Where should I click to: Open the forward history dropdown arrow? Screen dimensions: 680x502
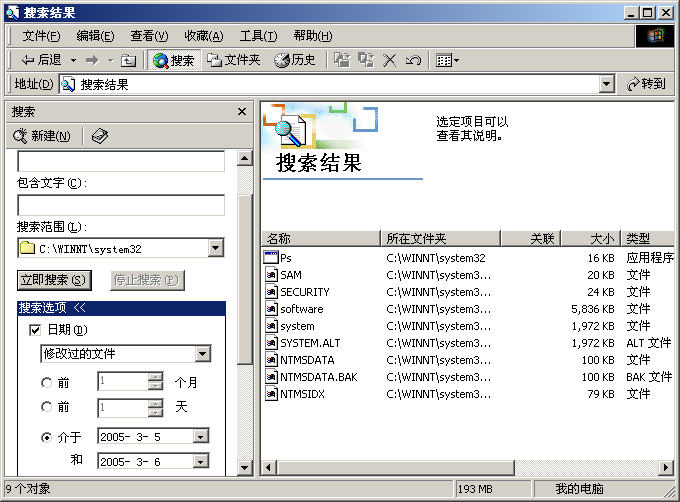pos(110,60)
